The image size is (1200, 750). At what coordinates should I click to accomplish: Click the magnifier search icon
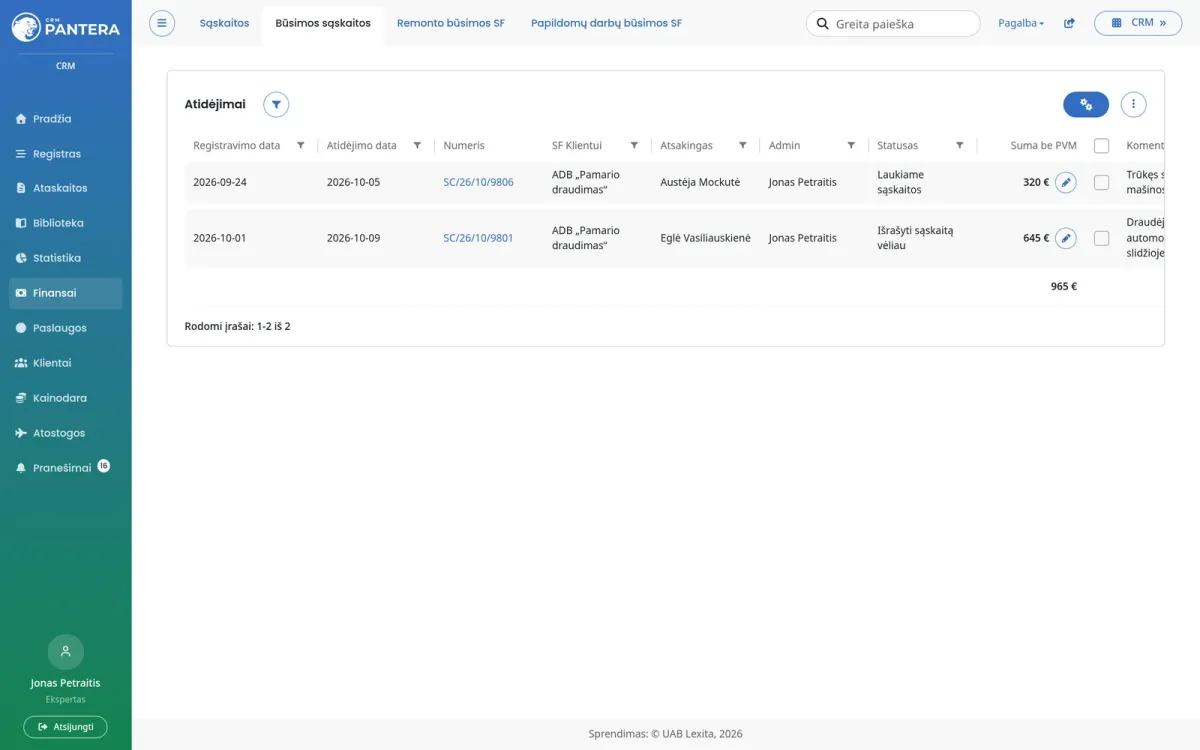tap(823, 23)
